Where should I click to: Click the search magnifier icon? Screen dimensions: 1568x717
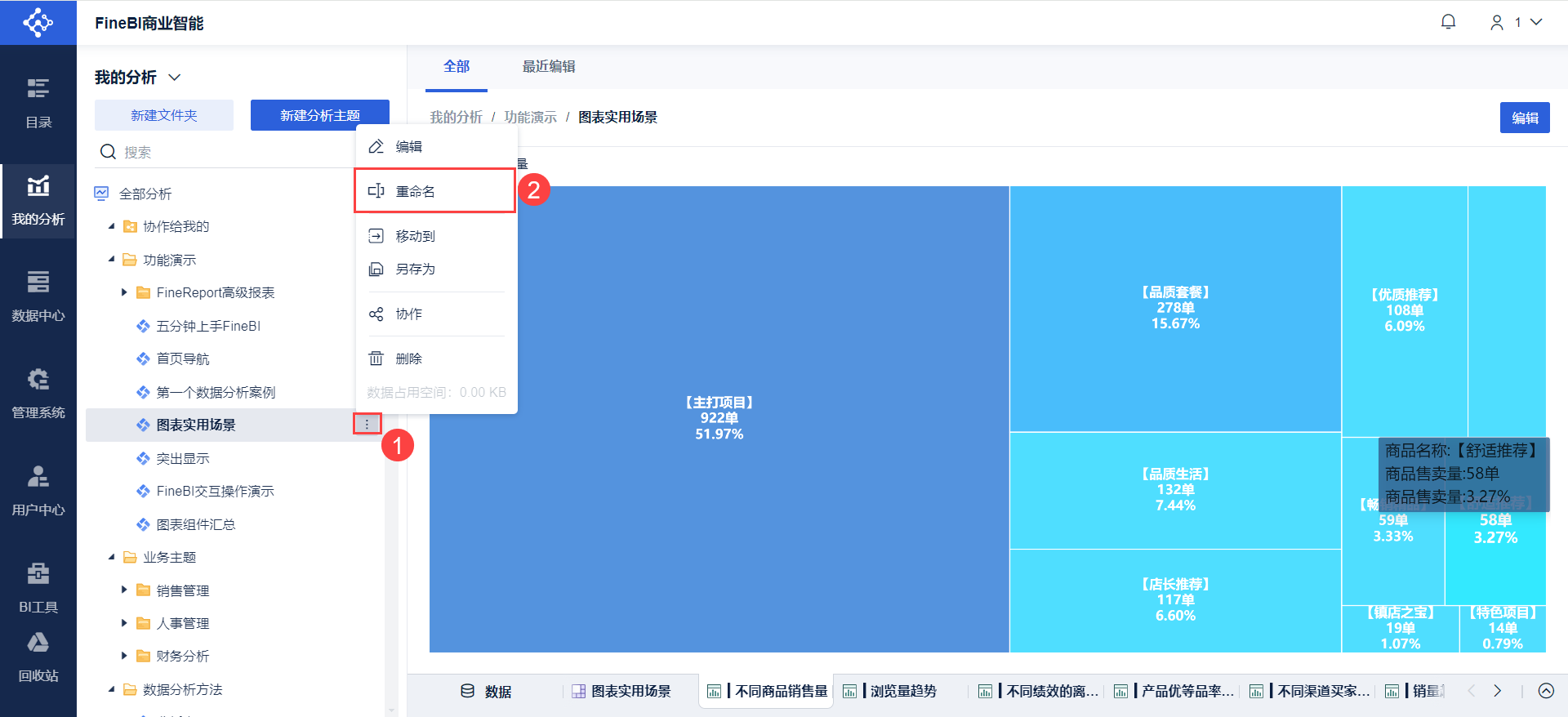point(108,152)
